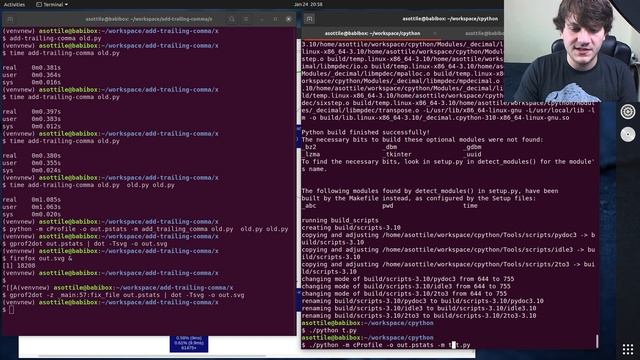
Task: Click 'real 0m0.397s' timing line
Action: (x=31, y=111)
